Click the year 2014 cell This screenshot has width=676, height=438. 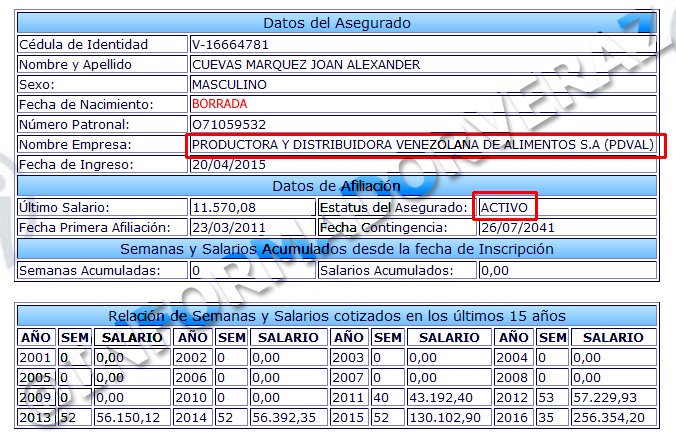click(193, 418)
